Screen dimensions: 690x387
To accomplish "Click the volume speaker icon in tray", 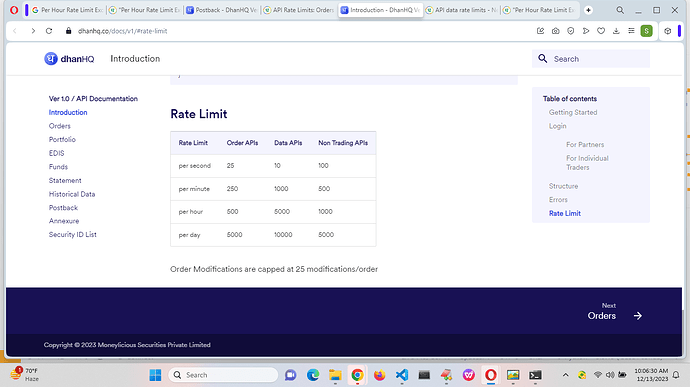I will (x=610, y=375).
